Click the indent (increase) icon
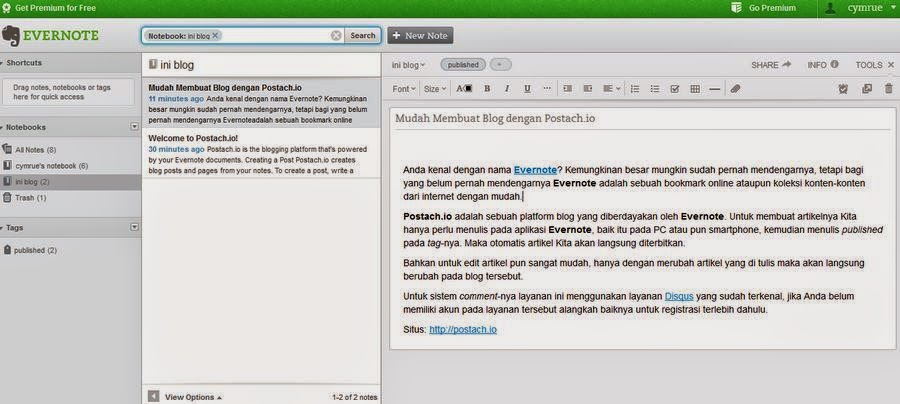 pyautogui.click(x=568, y=89)
